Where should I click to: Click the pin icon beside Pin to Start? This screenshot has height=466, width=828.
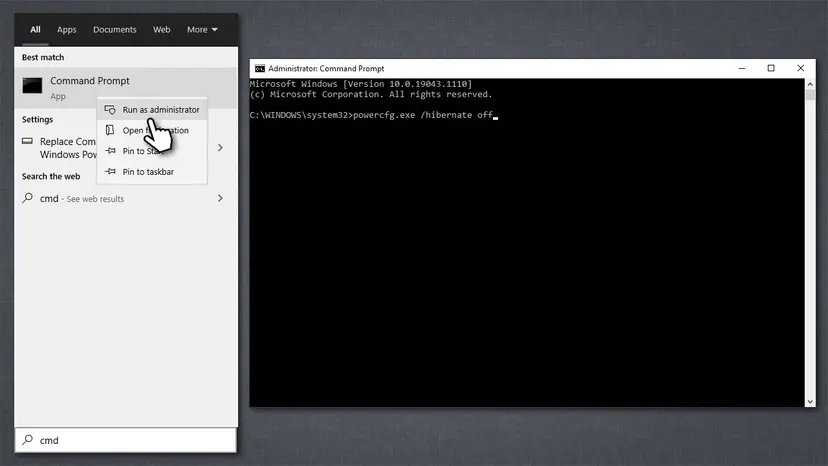[110, 151]
